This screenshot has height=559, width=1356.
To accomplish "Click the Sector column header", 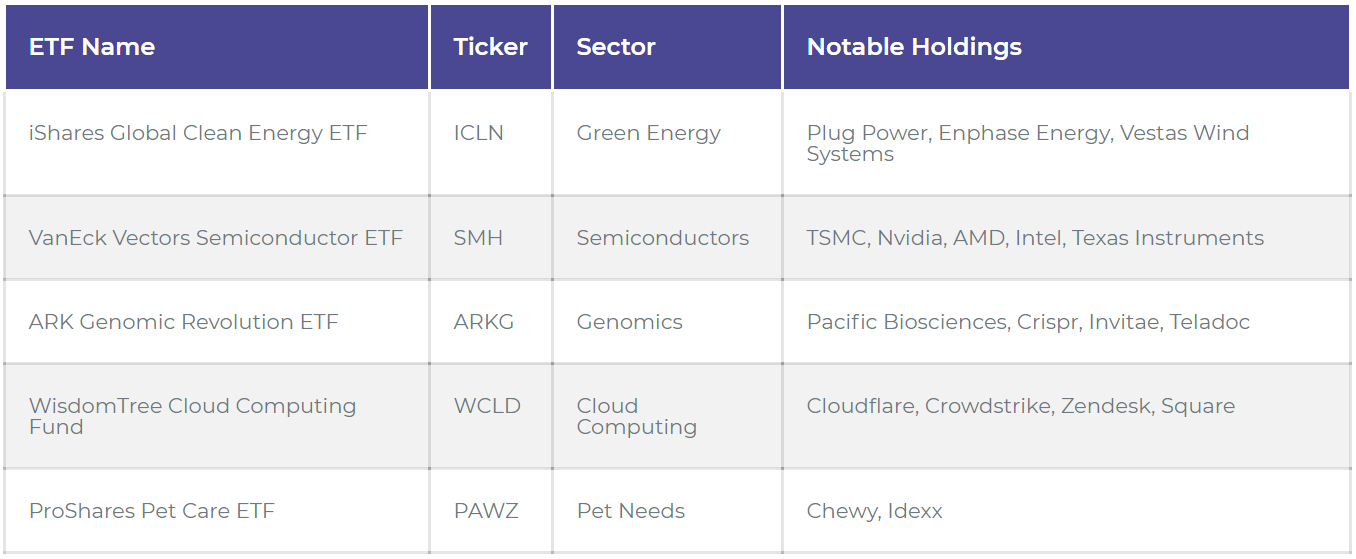I will [x=616, y=47].
